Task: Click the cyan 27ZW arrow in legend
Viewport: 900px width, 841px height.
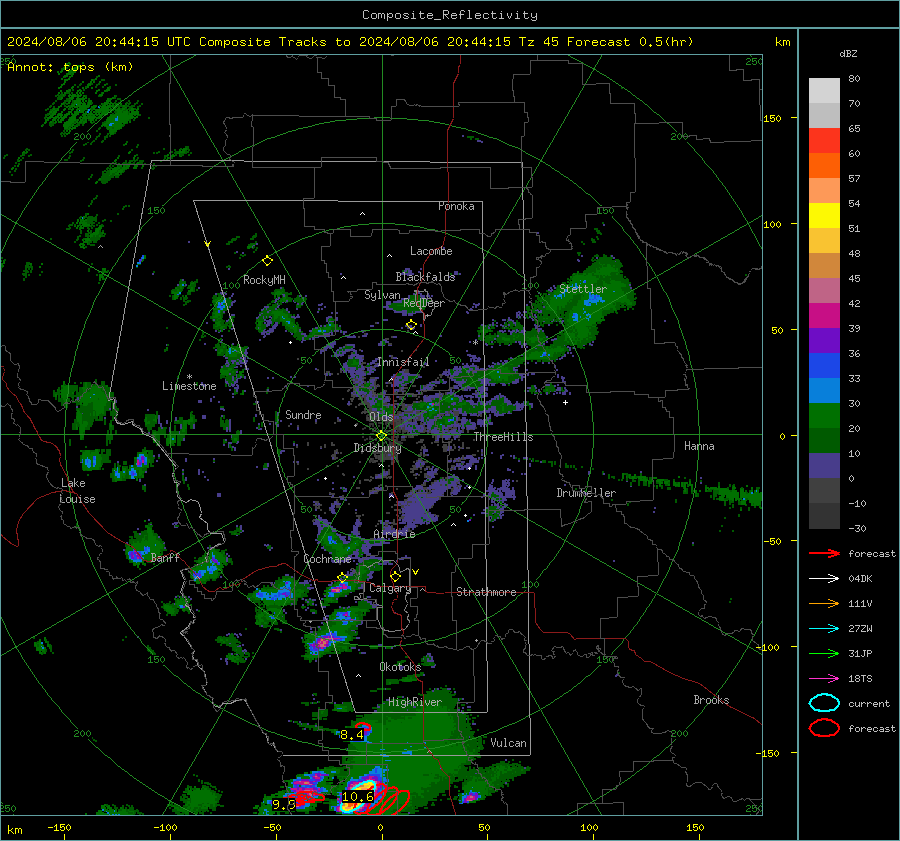Action: pos(824,629)
